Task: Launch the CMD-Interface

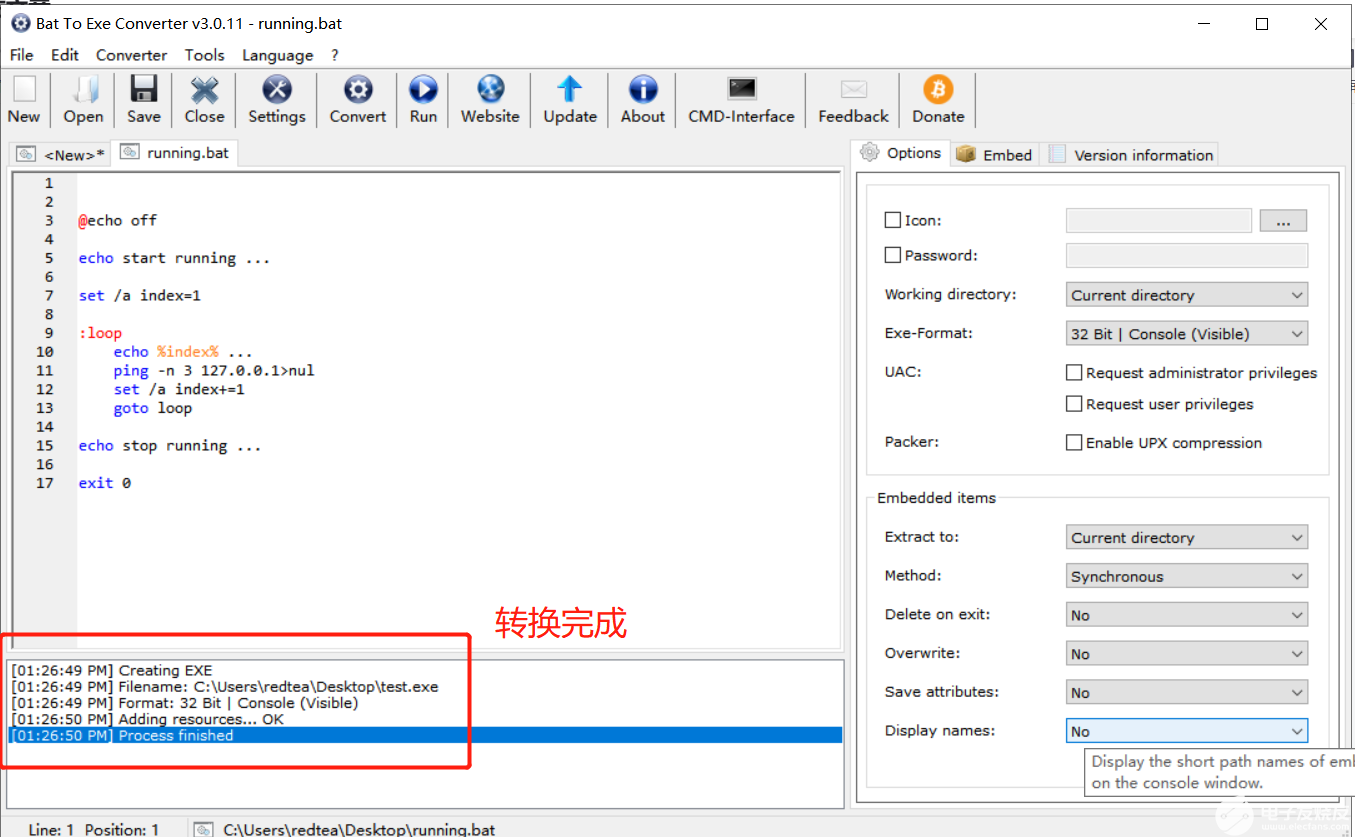Action: 741,100
